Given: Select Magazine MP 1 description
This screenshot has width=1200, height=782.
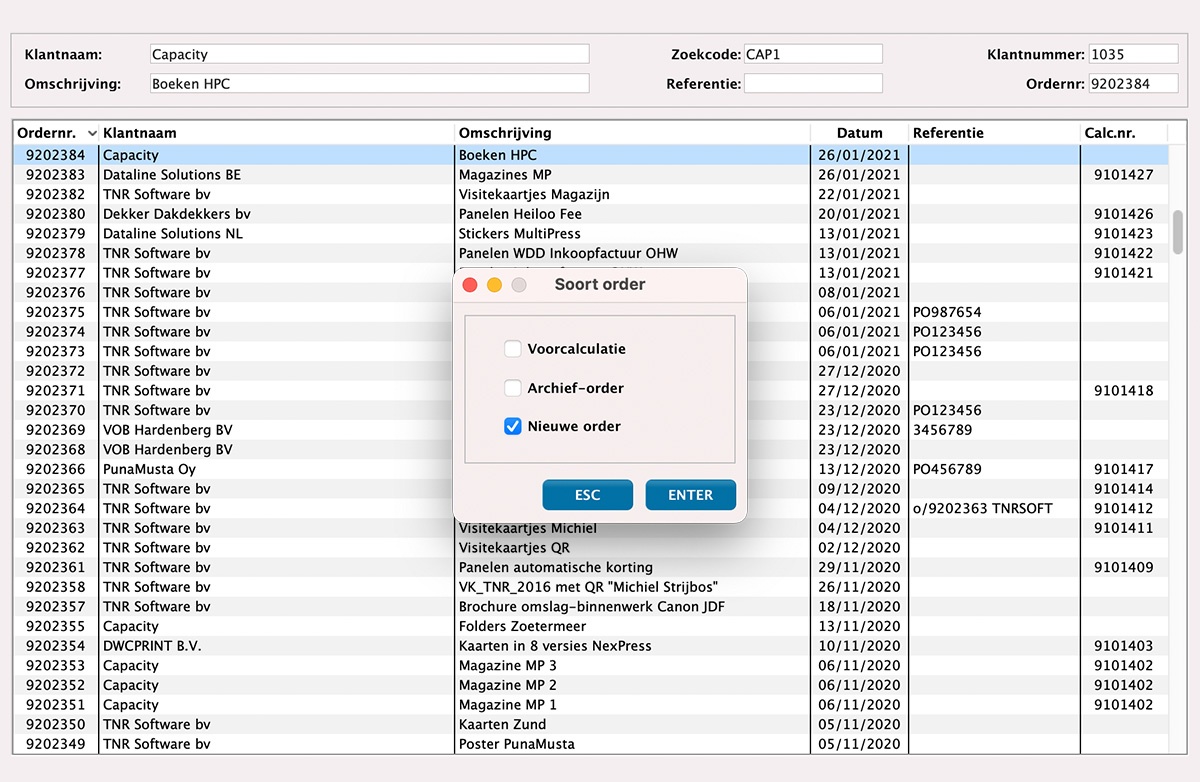Looking at the screenshot, I should tap(508, 705).
